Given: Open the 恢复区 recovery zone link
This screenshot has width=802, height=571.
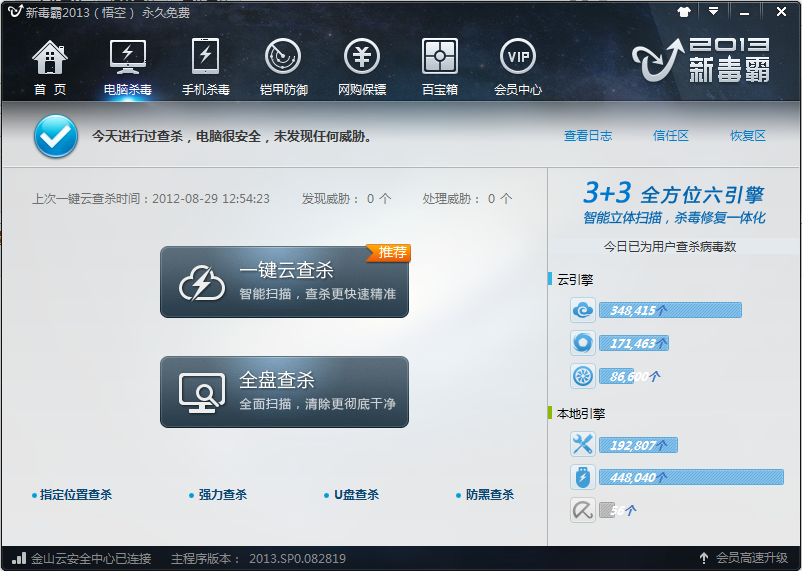Looking at the screenshot, I should pos(748,136).
